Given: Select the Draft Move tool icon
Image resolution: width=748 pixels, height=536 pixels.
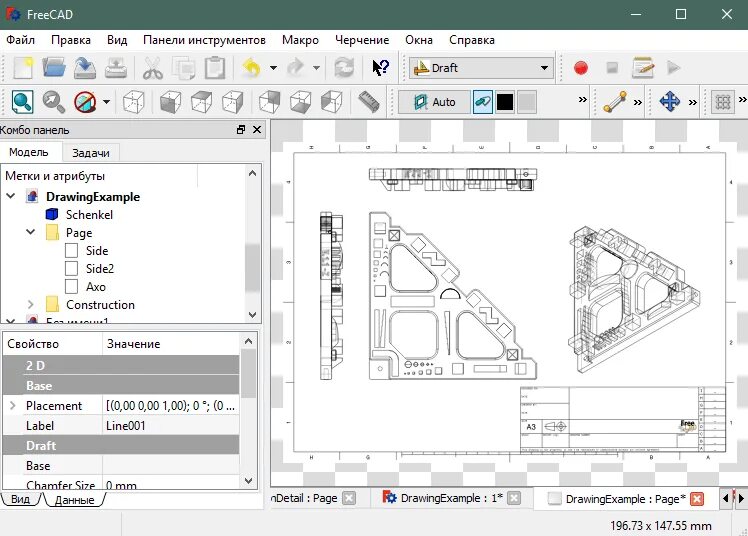Looking at the screenshot, I should (x=670, y=102).
